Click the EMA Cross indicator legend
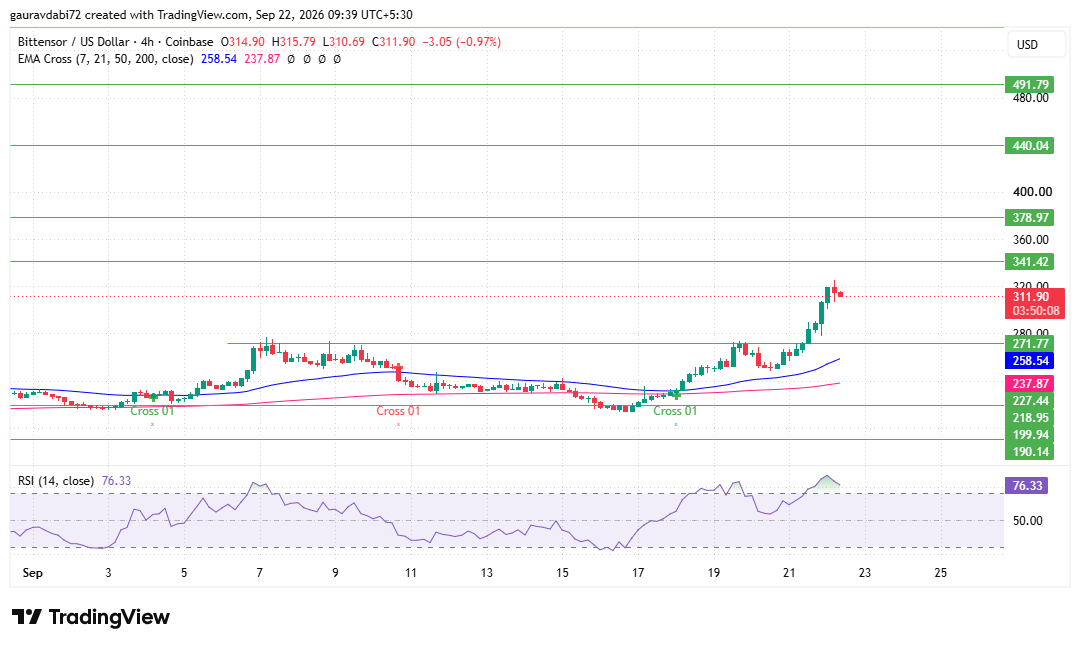This screenshot has width=1080, height=647. [105, 59]
